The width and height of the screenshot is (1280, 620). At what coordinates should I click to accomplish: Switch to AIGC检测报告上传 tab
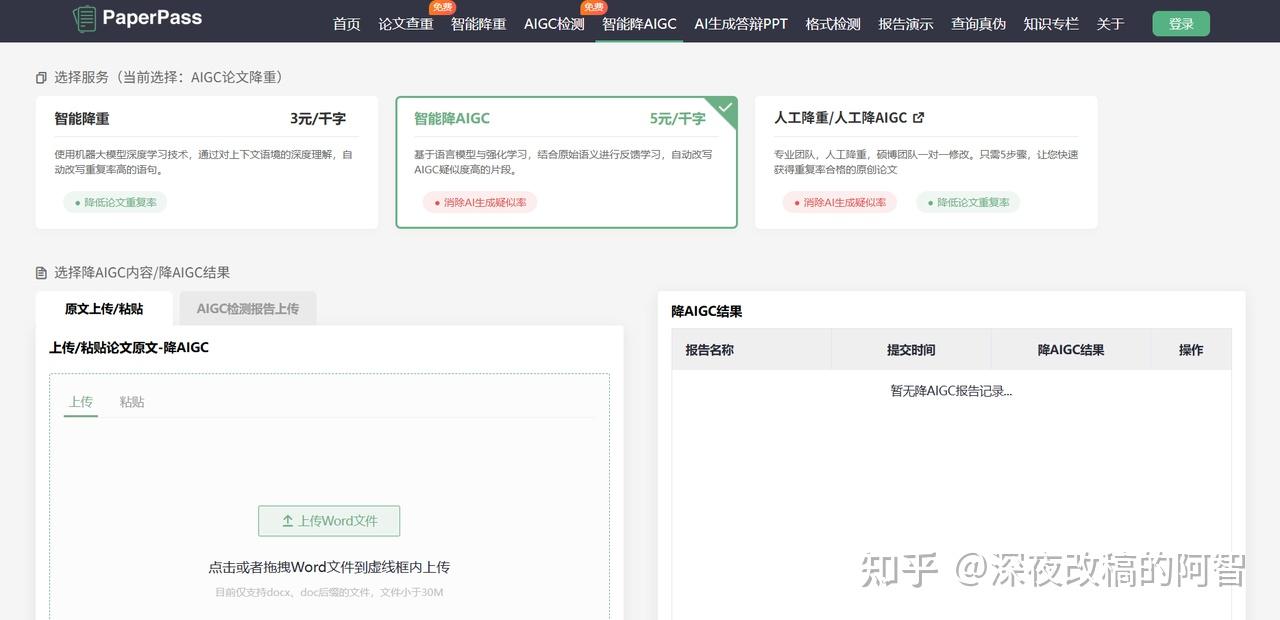pyautogui.click(x=248, y=308)
